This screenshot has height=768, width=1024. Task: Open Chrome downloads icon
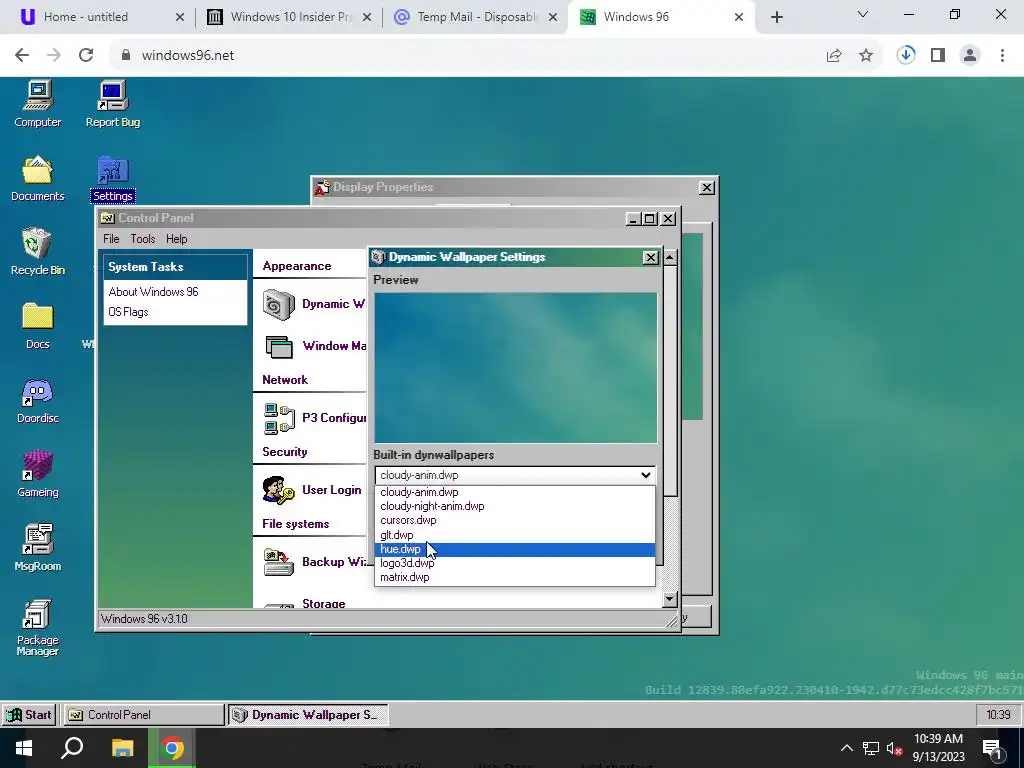[906, 55]
